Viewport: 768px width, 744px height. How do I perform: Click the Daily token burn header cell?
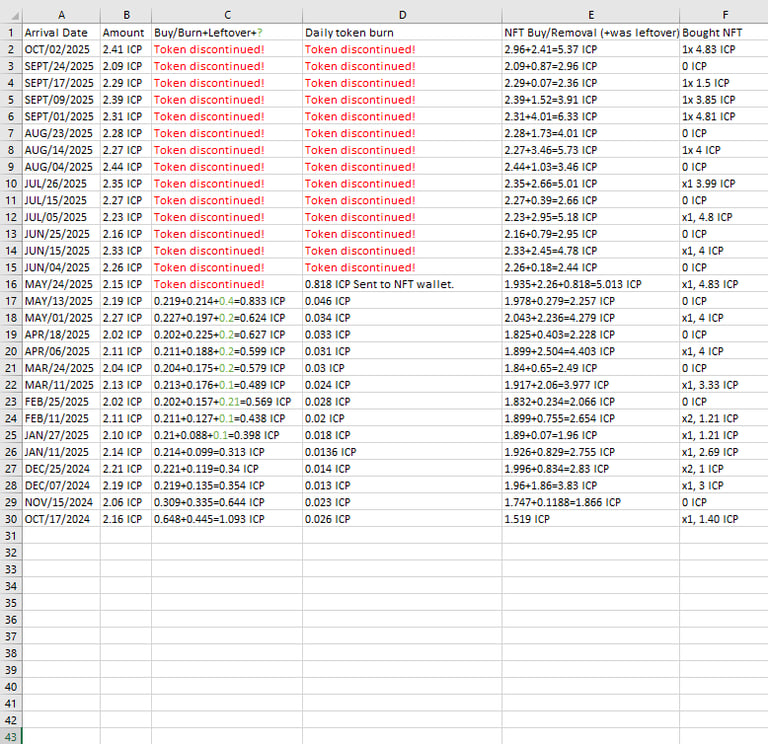[x=402, y=33]
